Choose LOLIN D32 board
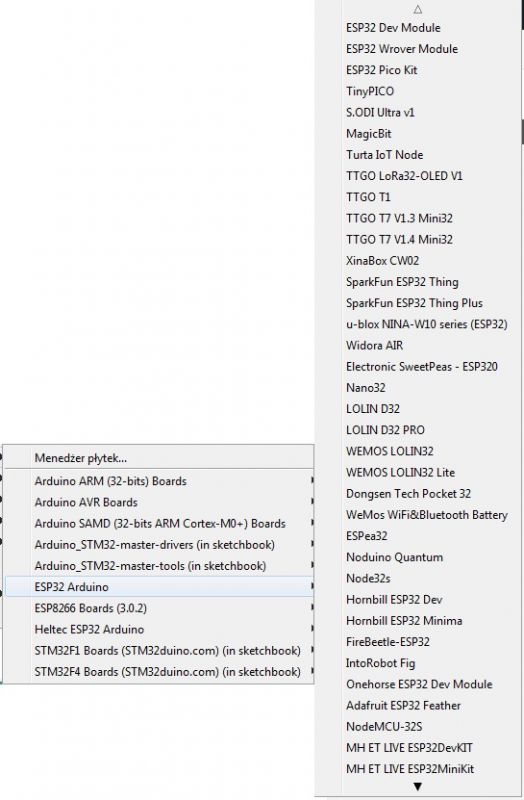The height and width of the screenshot is (800, 524). click(x=418, y=409)
